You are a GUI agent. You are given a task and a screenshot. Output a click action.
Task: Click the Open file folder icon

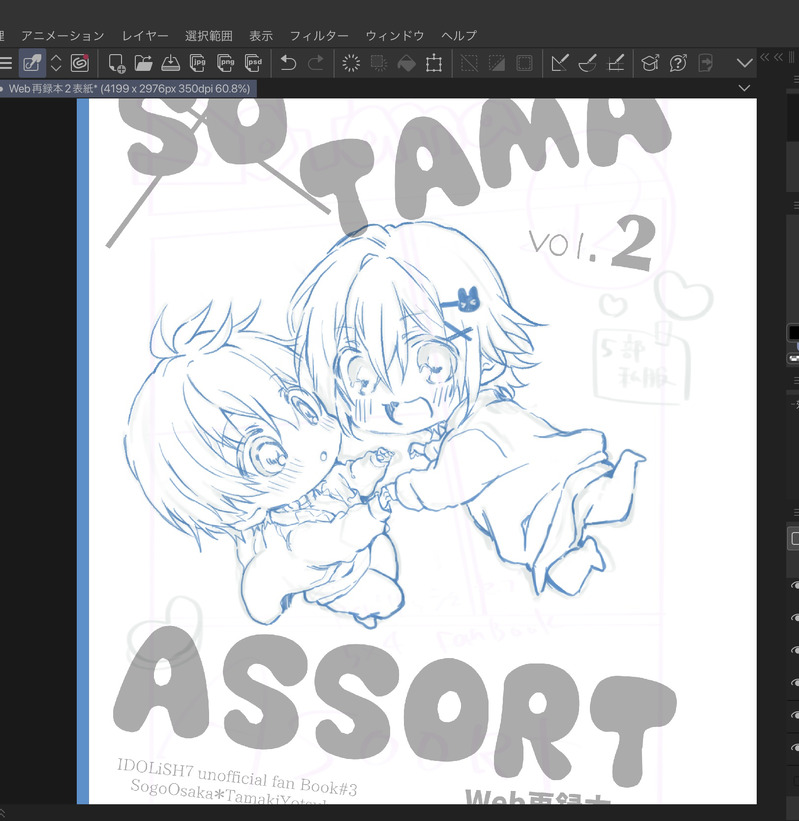tap(143, 63)
